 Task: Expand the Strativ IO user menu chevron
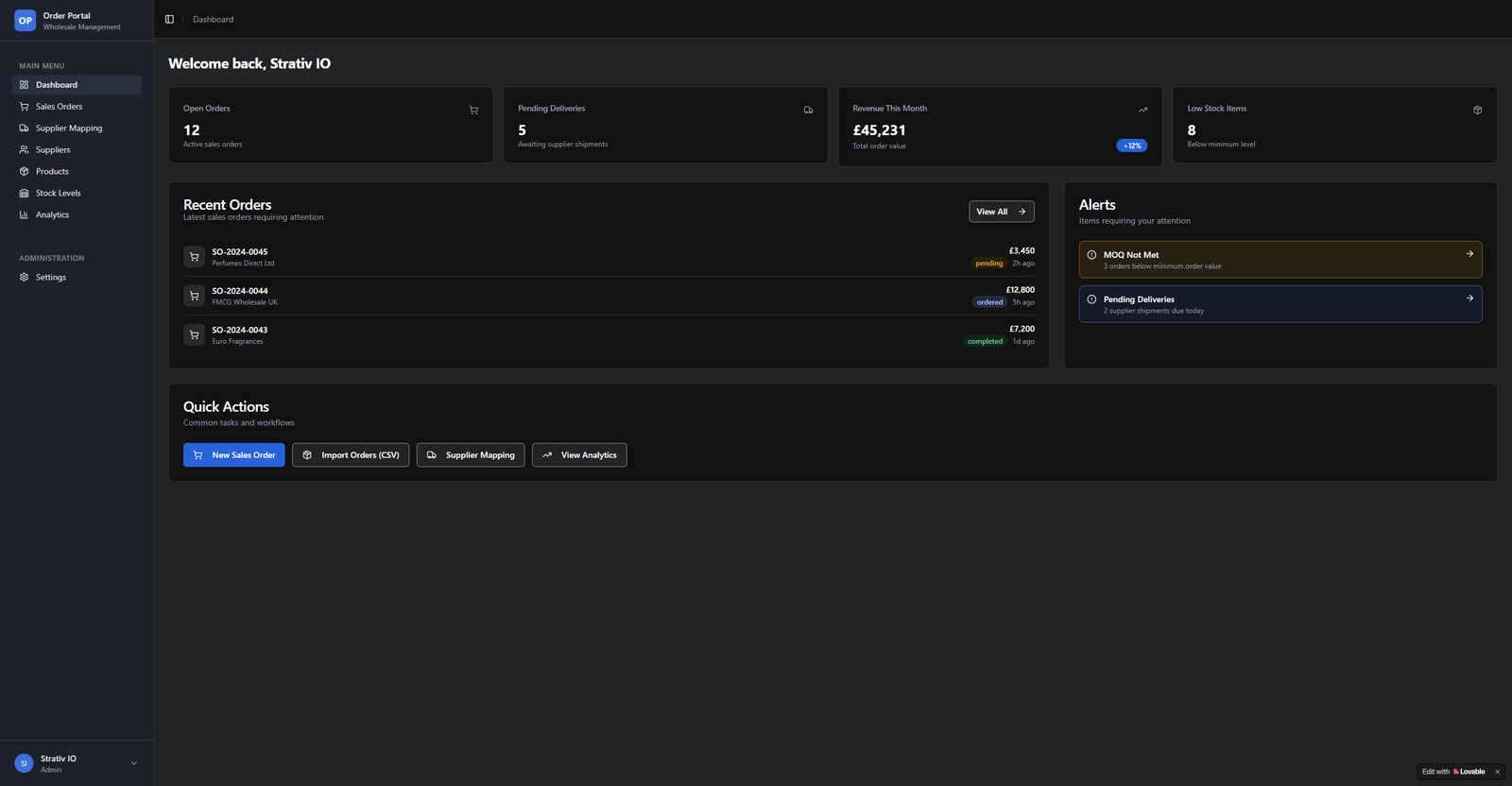tap(134, 763)
